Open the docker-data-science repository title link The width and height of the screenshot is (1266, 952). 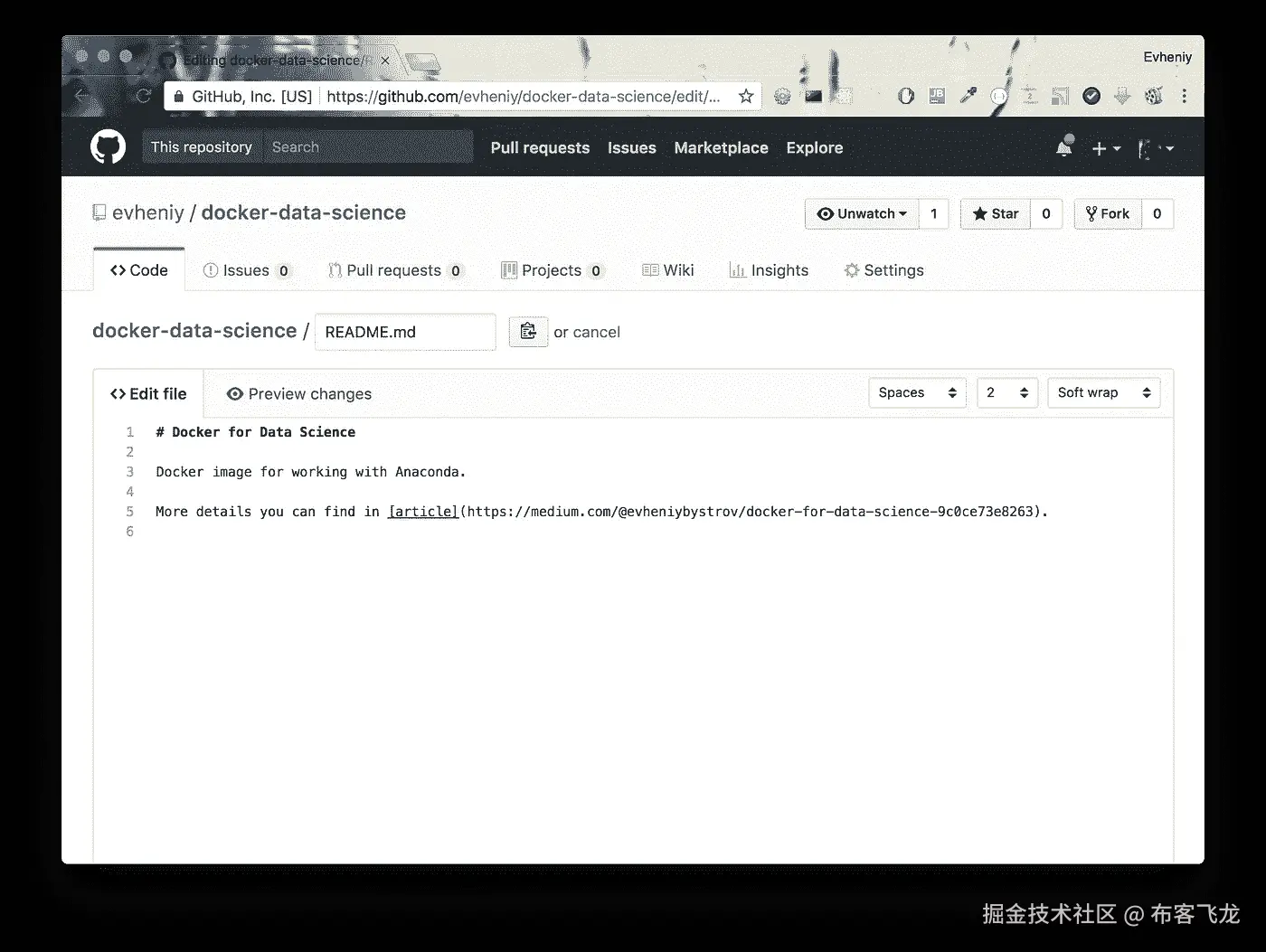303,212
